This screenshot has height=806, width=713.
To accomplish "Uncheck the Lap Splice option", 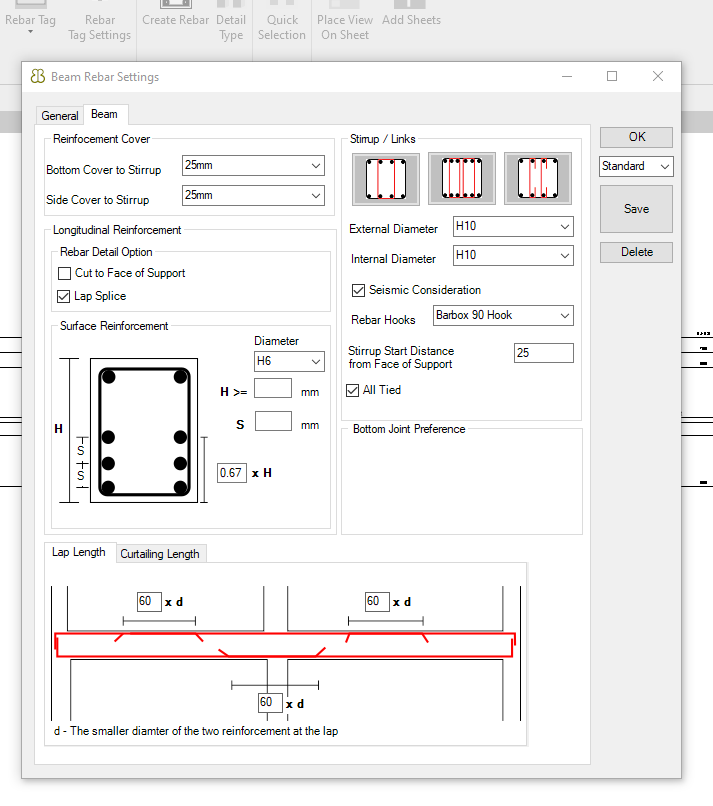I will point(65,296).
